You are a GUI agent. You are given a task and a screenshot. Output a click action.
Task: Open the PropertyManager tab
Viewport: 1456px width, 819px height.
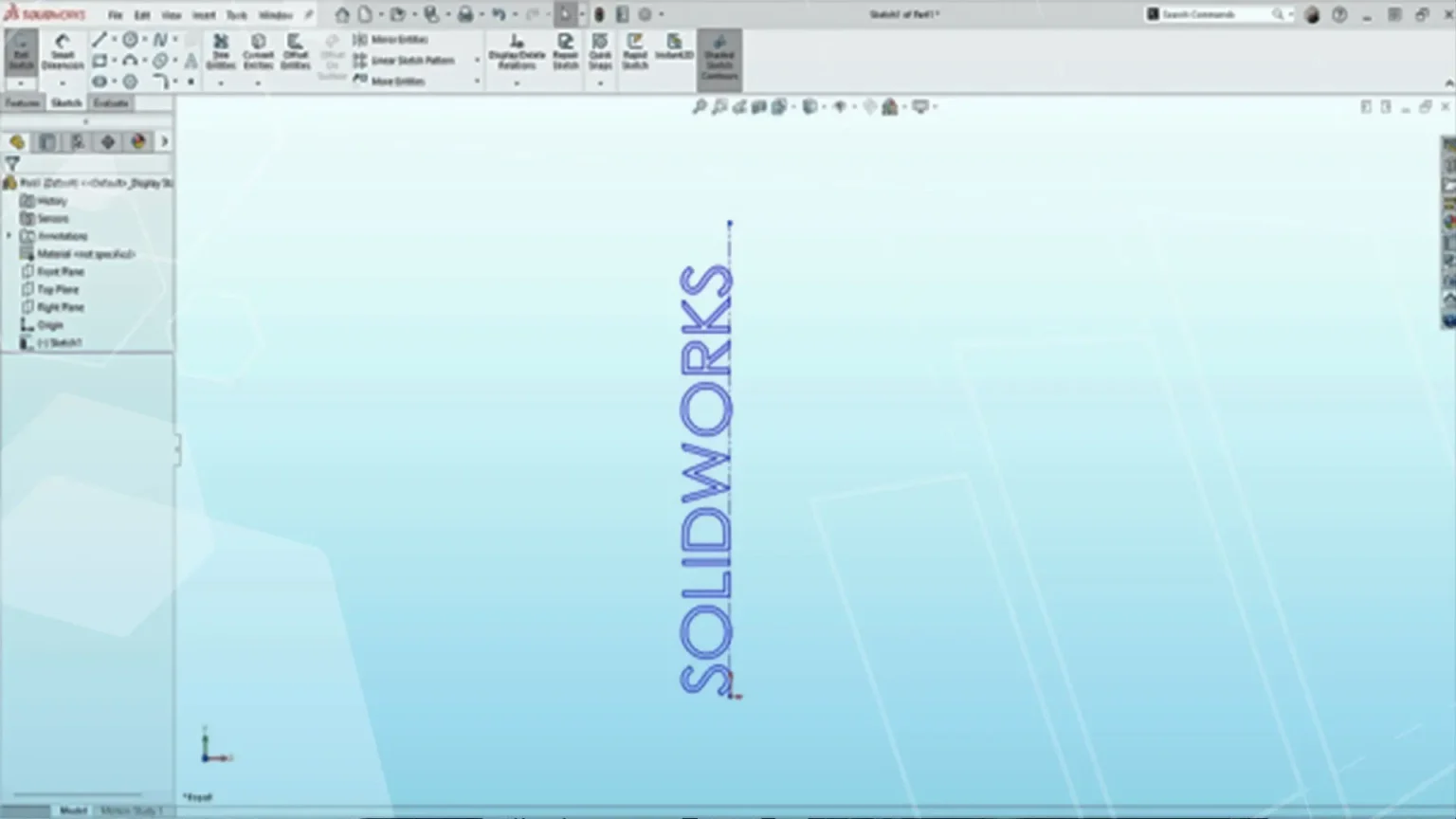click(47, 142)
